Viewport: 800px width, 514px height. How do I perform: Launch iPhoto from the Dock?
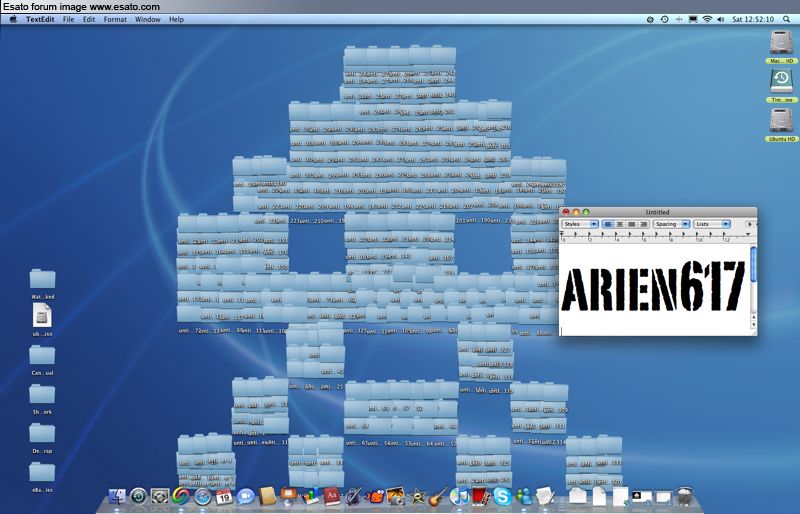click(x=396, y=496)
